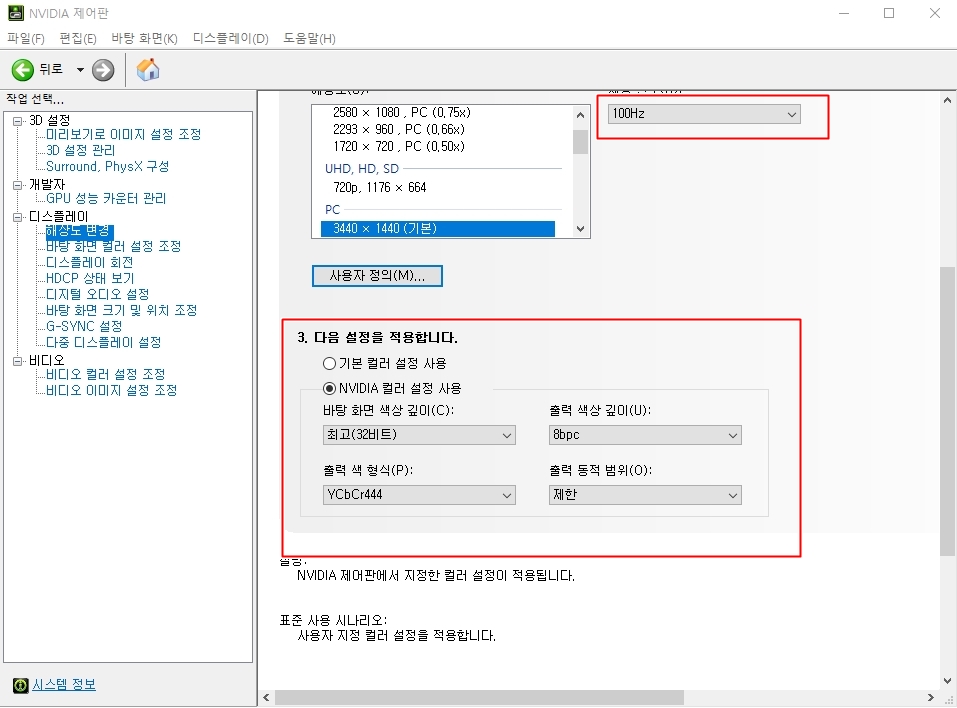Choose resolution 3440 × 1440 (기본)
The height and width of the screenshot is (708, 957).
(438, 228)
